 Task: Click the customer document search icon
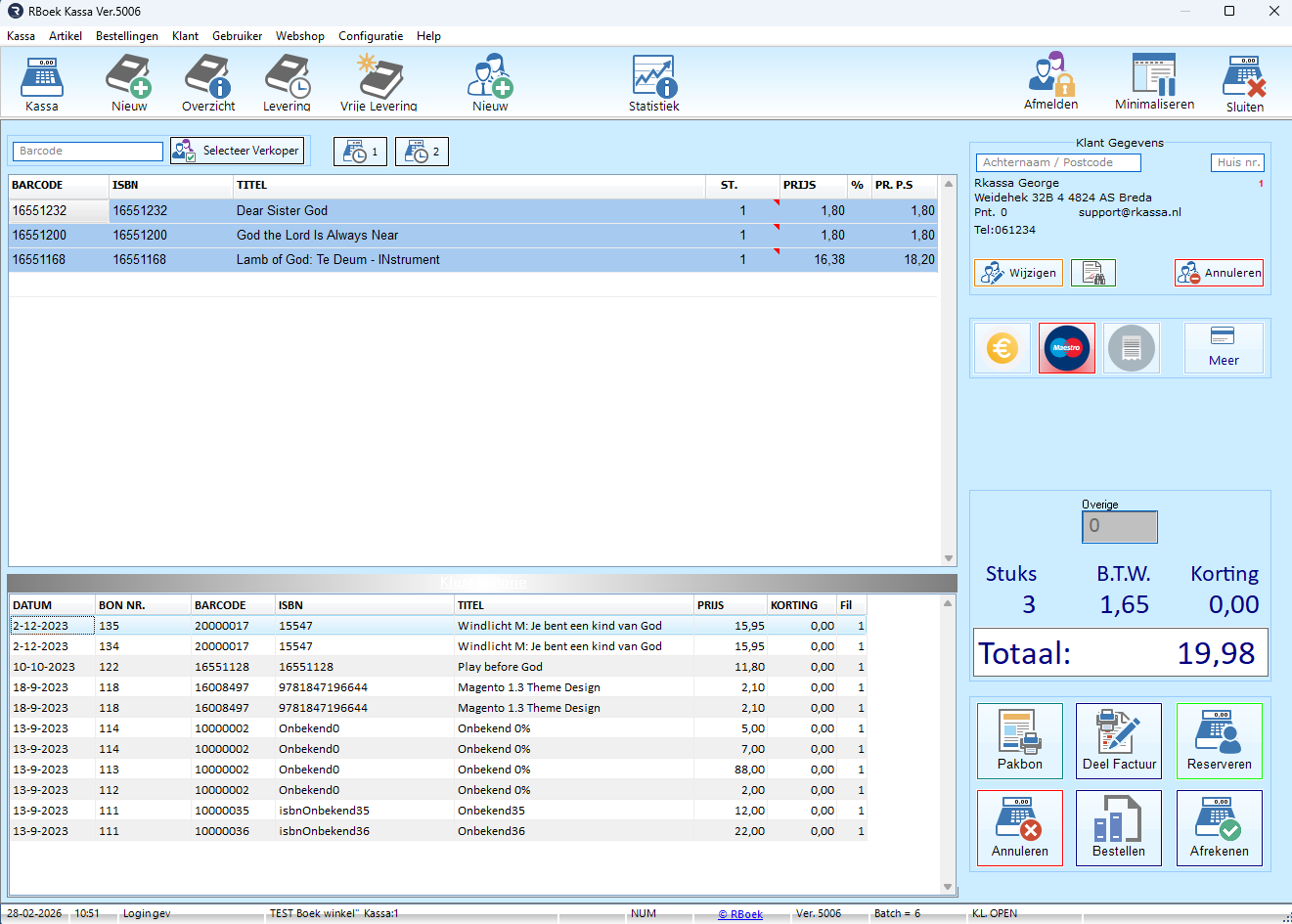tap(1092, 273)
